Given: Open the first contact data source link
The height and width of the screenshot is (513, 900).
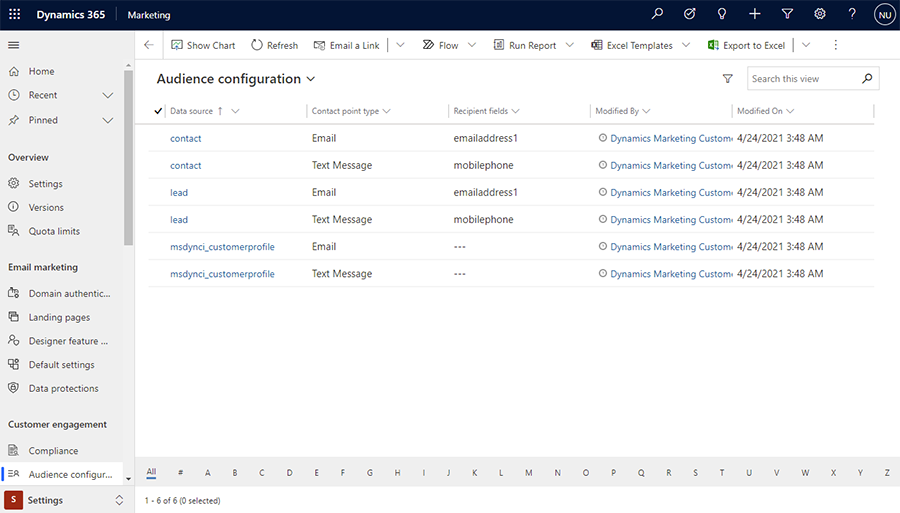Looking at the screenshot, I should click(185, 138).
